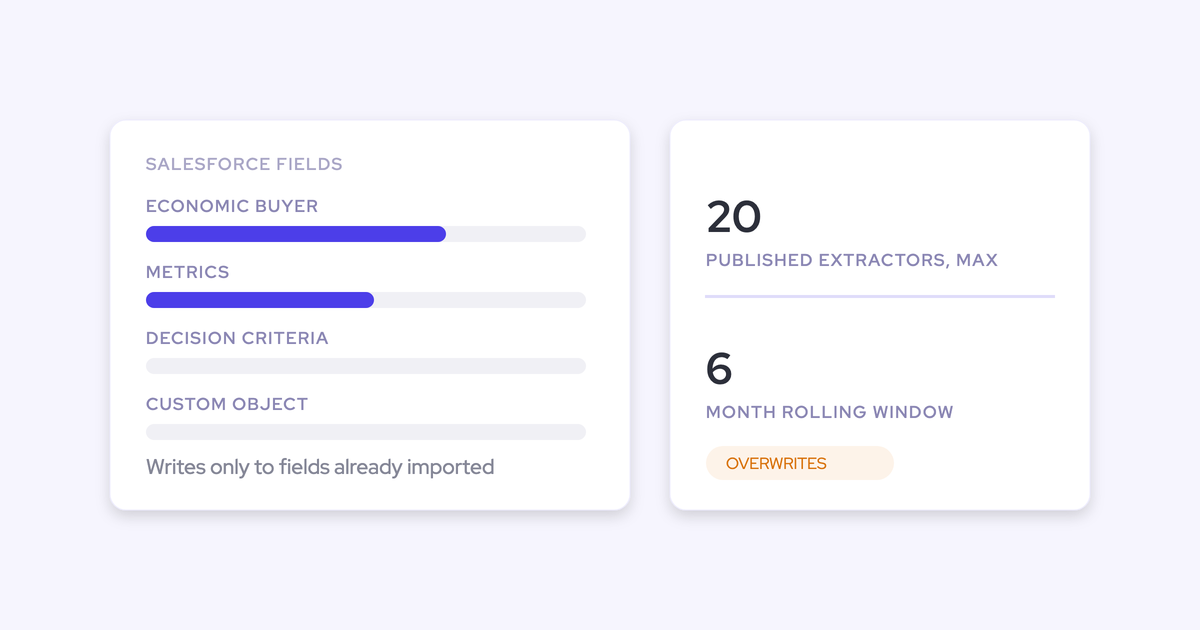The height and width of the screenshot is (630, 1200).
Task: Click the unfilled end of Economic Buyer bar
Action: coord(516,234)
